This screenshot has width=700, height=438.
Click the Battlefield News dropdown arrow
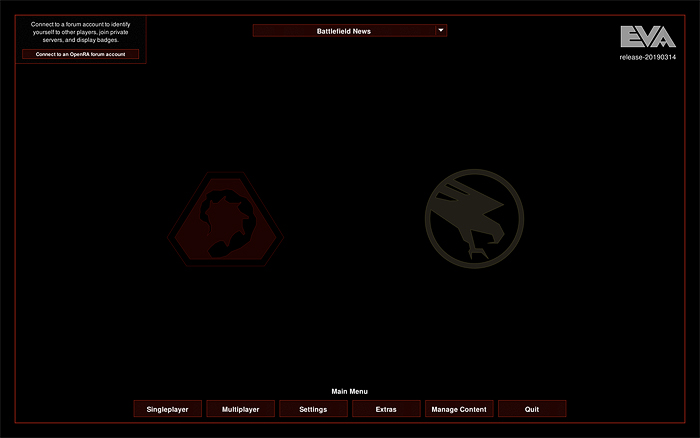click(x=440, y=31)
